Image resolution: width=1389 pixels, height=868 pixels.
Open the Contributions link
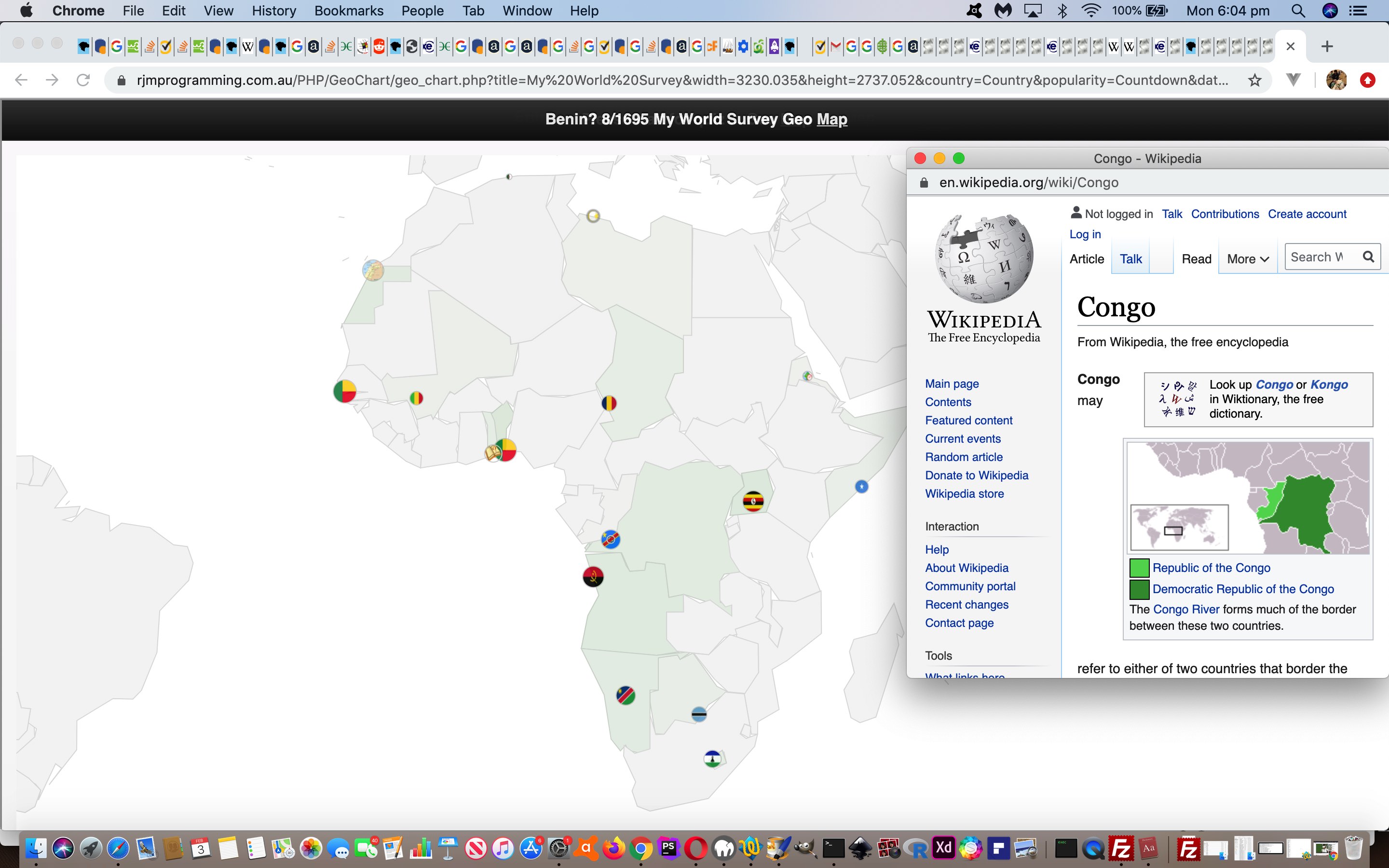tap(1225, 214)
